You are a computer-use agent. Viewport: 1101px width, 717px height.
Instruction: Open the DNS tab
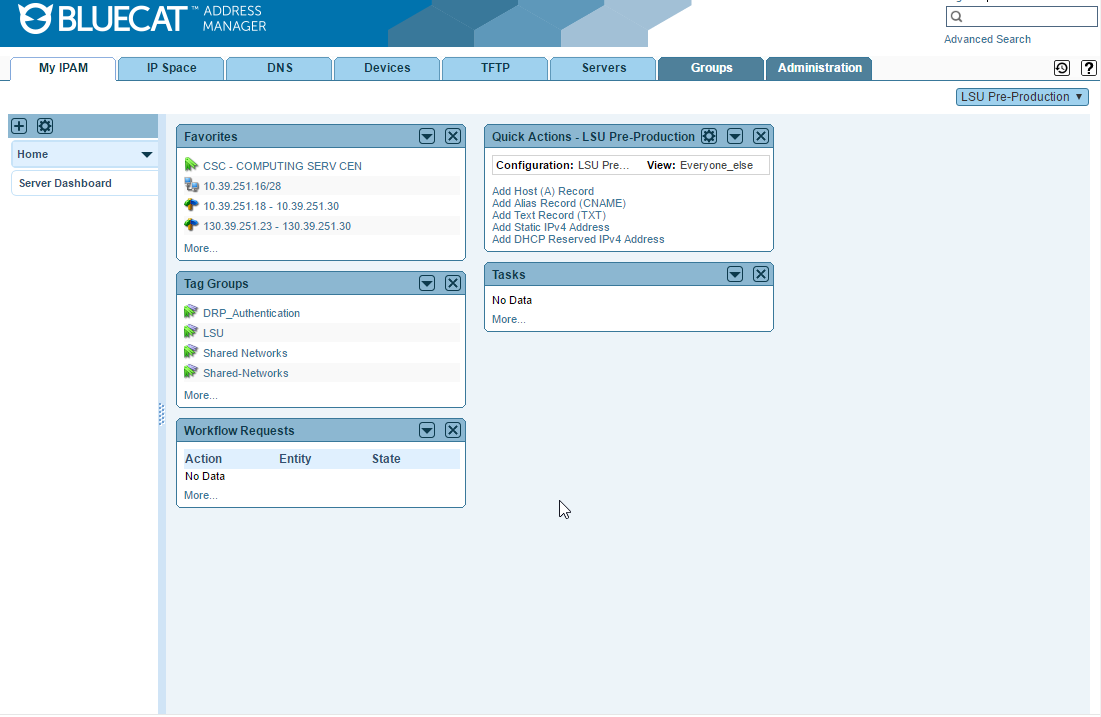(x=279, y=68)
